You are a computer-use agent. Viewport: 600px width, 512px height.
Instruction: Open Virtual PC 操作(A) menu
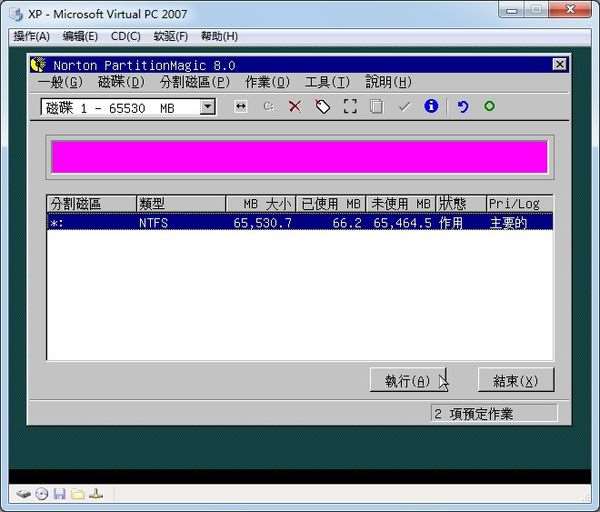coord(31,36)
